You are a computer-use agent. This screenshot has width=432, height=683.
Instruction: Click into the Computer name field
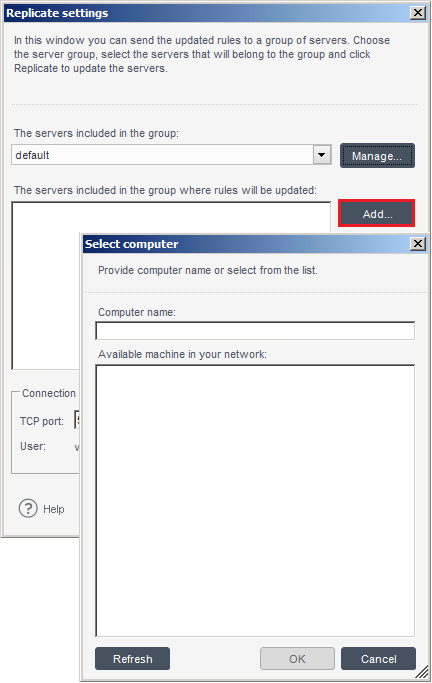tap(255, 331)
